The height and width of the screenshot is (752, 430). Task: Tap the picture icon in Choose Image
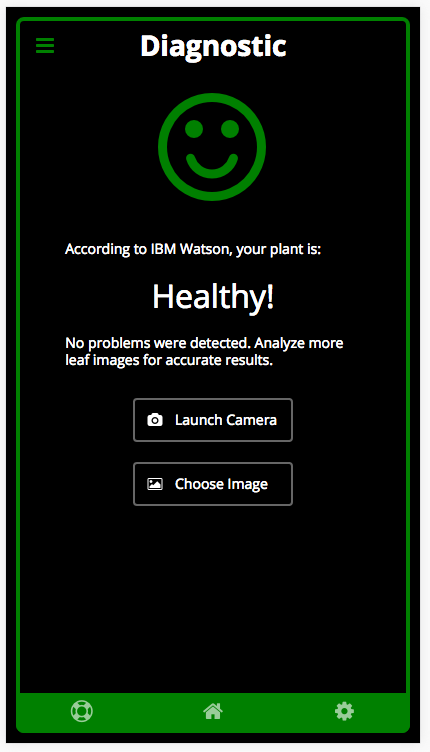[155, 484]
